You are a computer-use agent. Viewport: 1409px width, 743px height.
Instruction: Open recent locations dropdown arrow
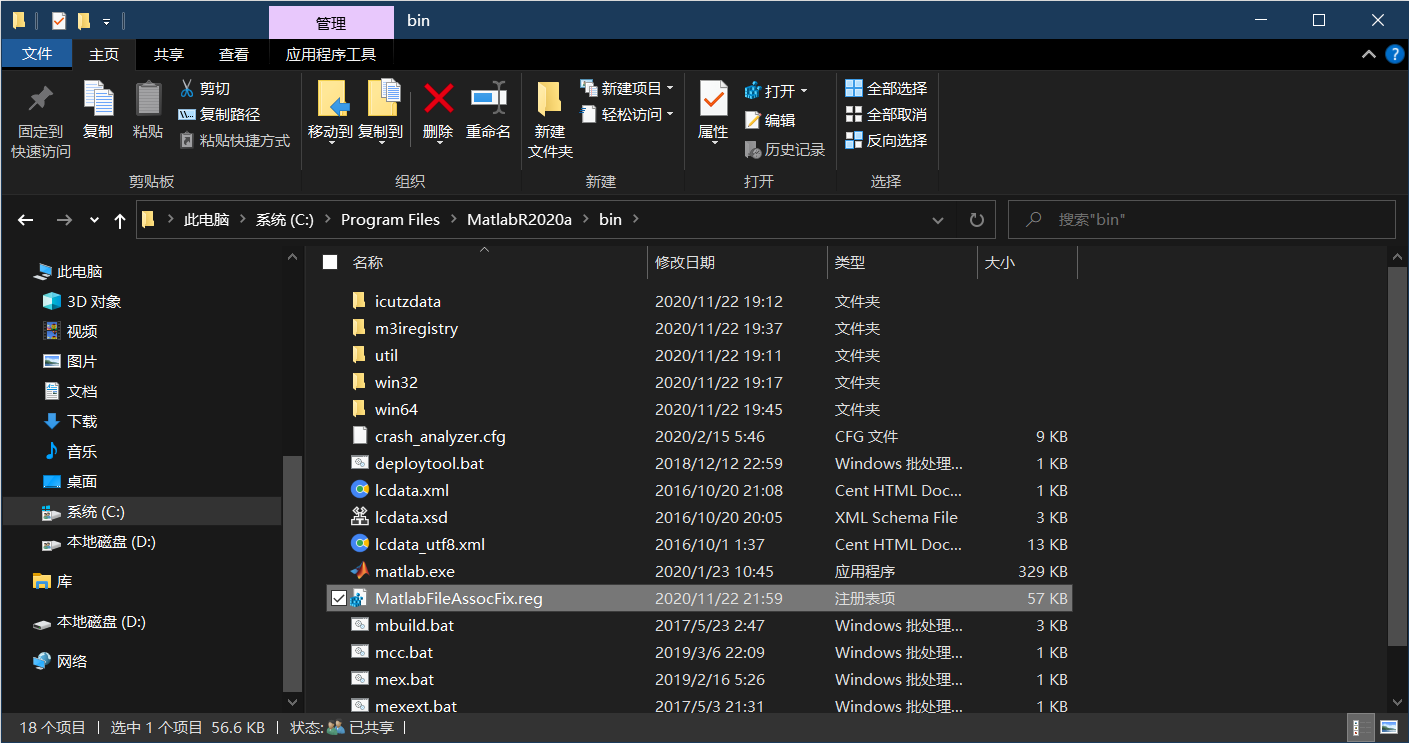coord(94,220)
